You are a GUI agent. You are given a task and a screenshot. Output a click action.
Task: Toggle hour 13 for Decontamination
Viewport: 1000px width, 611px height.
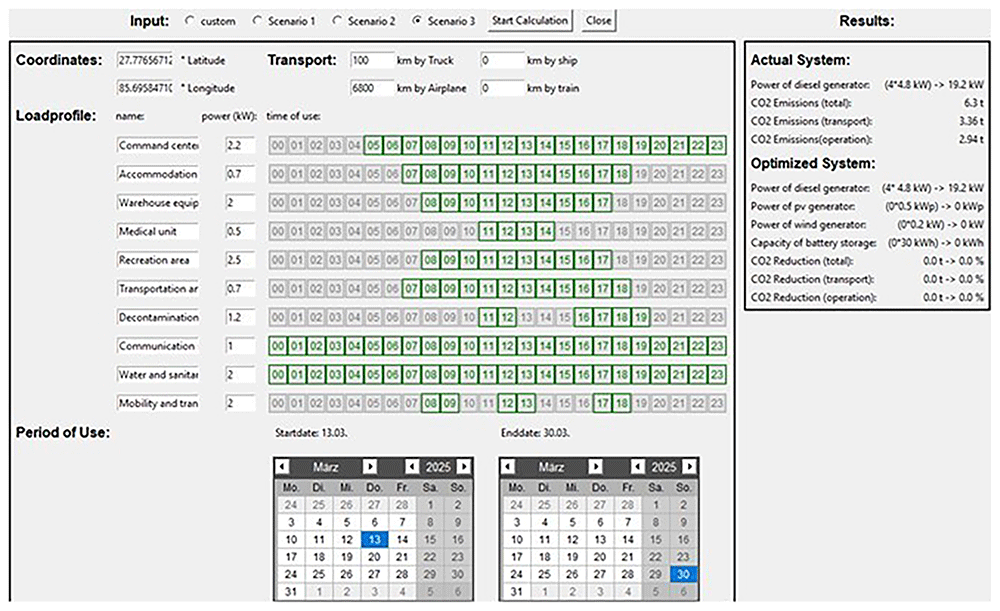tap(526, 318)
